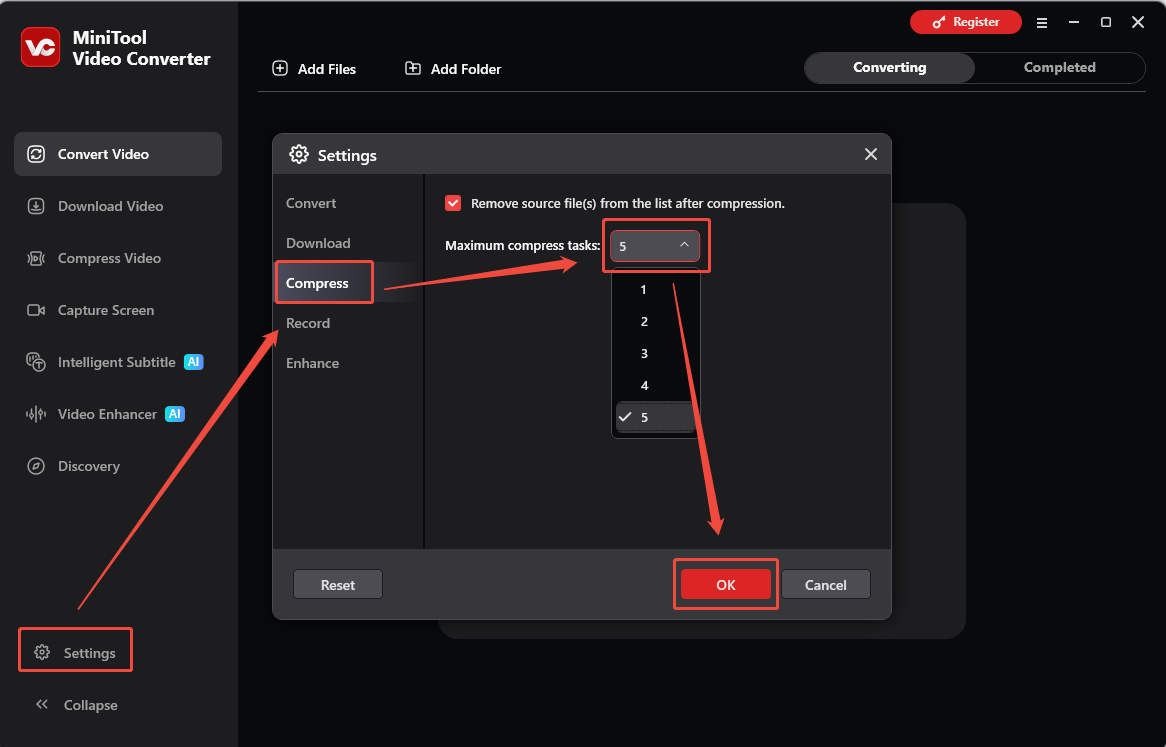Click the Settings gear icon in sidebar
1166x747 pixels.
click(42, 652)
